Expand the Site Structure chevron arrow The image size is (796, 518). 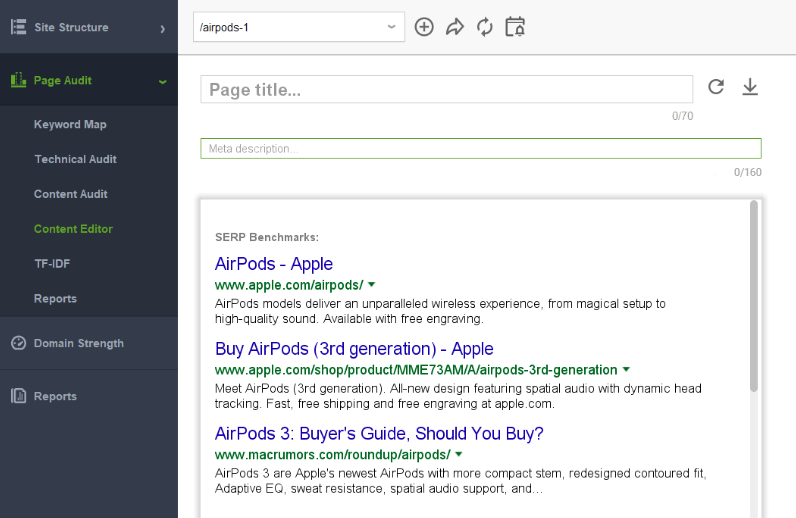click(x=162, y=29)
